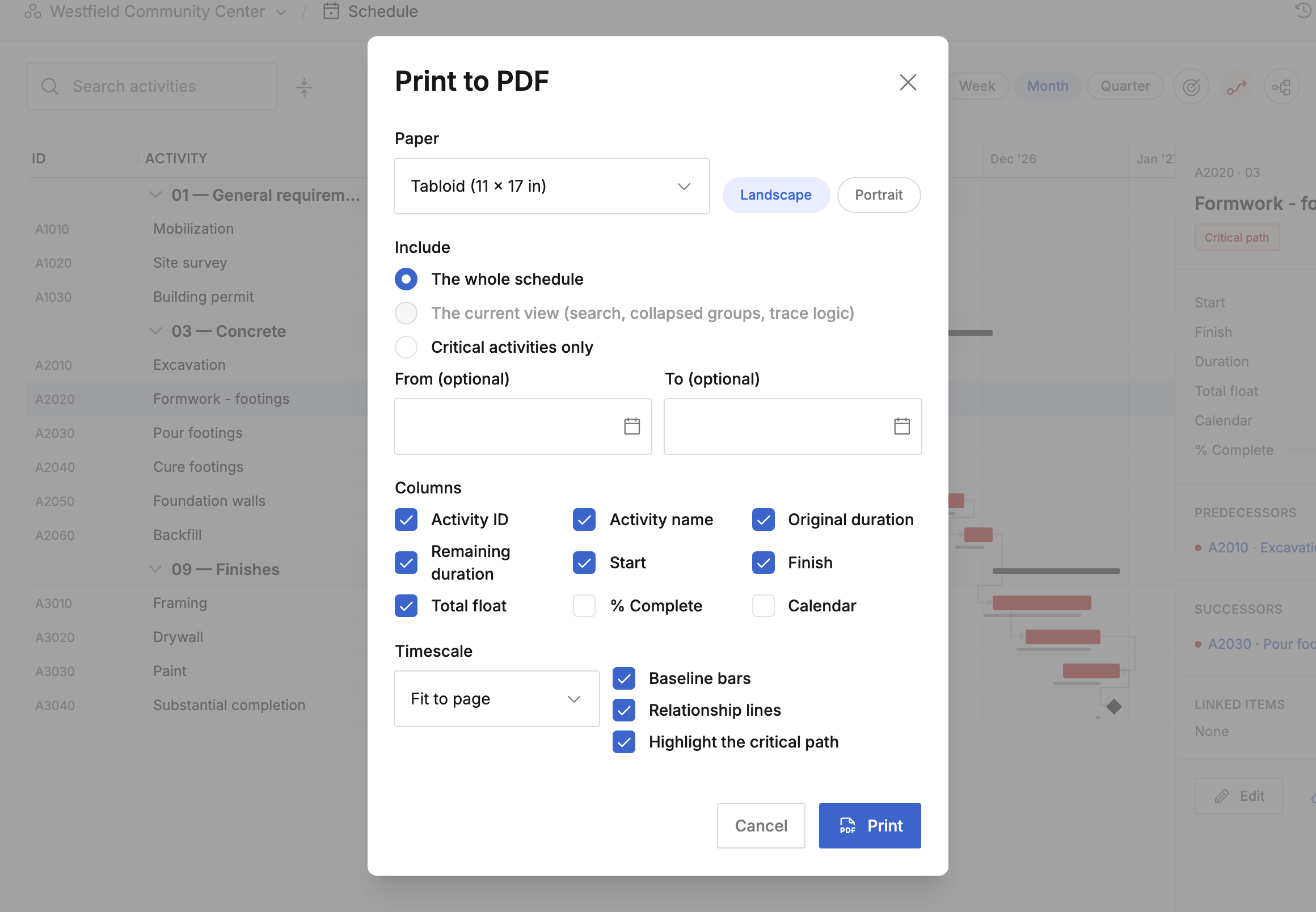Screen dimensions: 1316x912
Task: Open the Paper size dropdown
Action: (551, 186)
